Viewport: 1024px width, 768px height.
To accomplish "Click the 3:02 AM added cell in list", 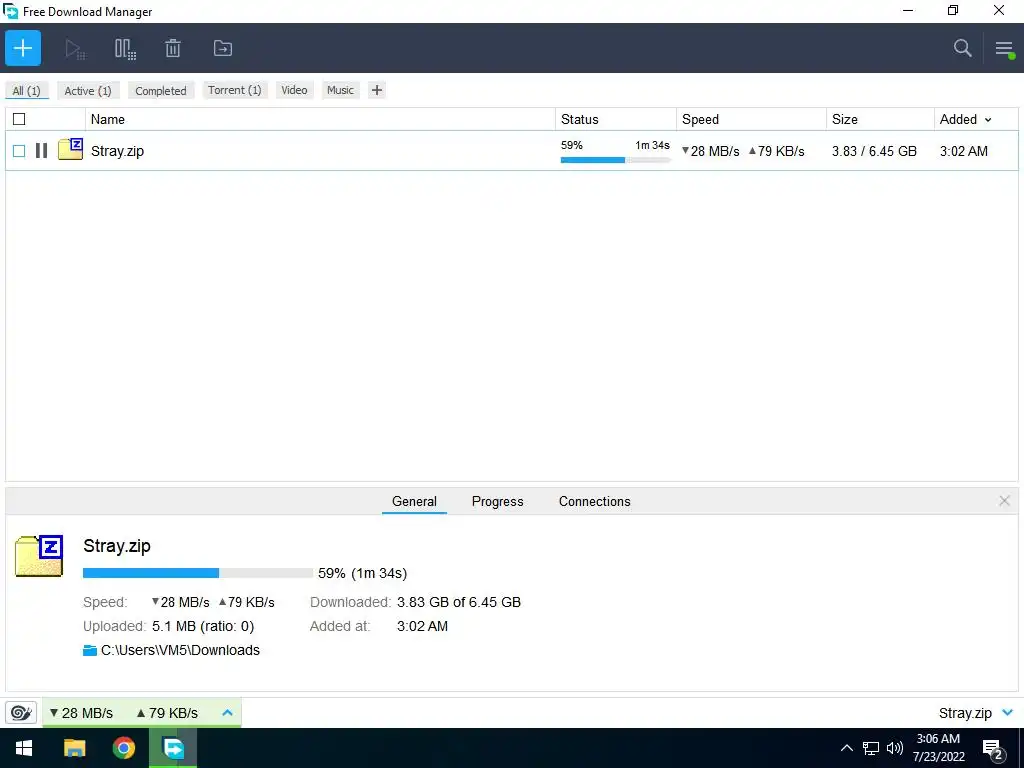I will [963, 151].
